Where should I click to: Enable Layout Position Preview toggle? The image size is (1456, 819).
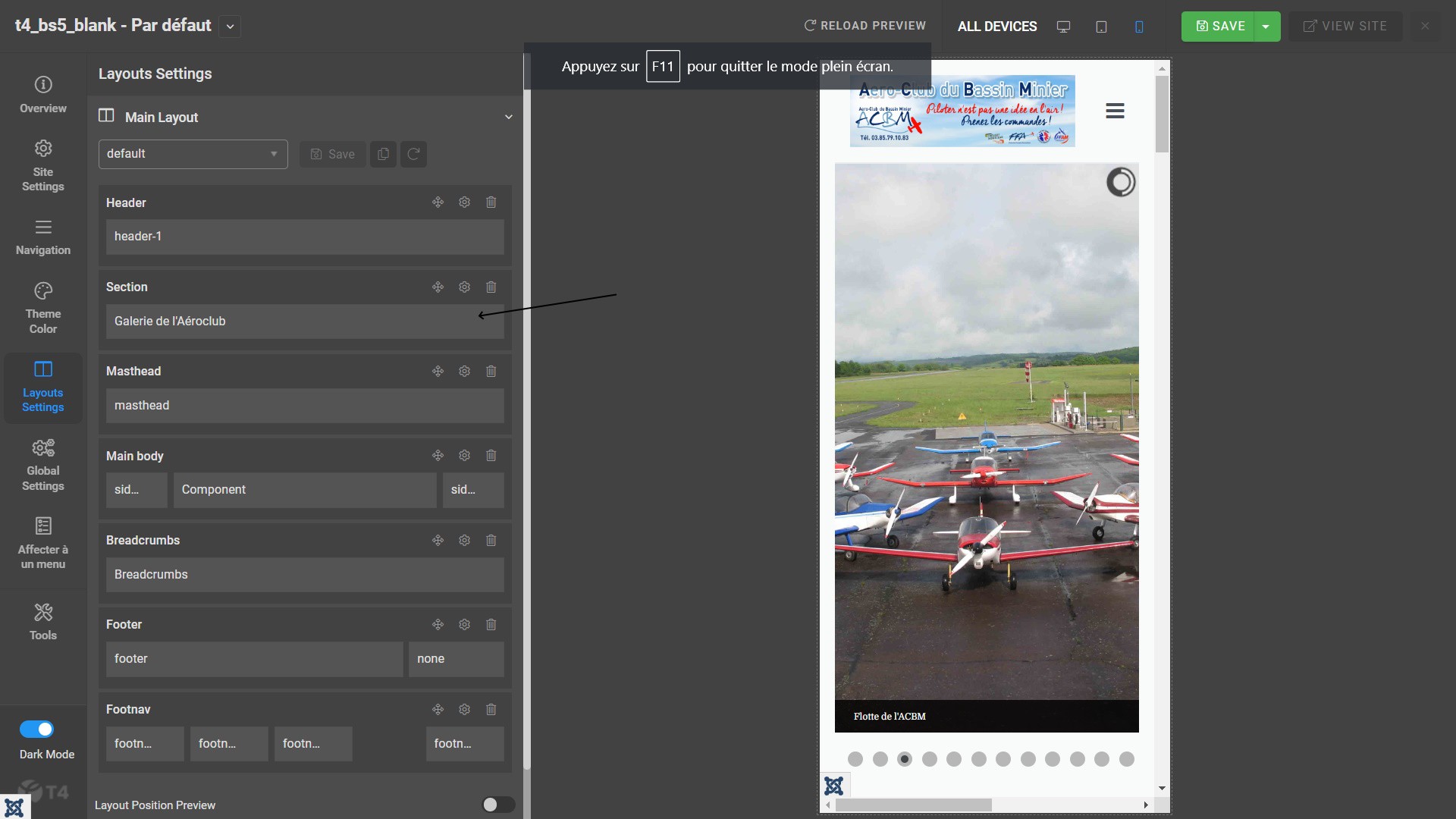point(498,805)
